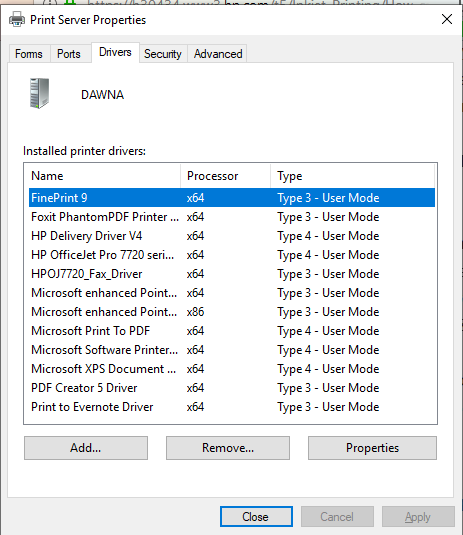463x535 pixels.
Task: Select the HP Delivery Driver V4 row
Action: (232, 236)
